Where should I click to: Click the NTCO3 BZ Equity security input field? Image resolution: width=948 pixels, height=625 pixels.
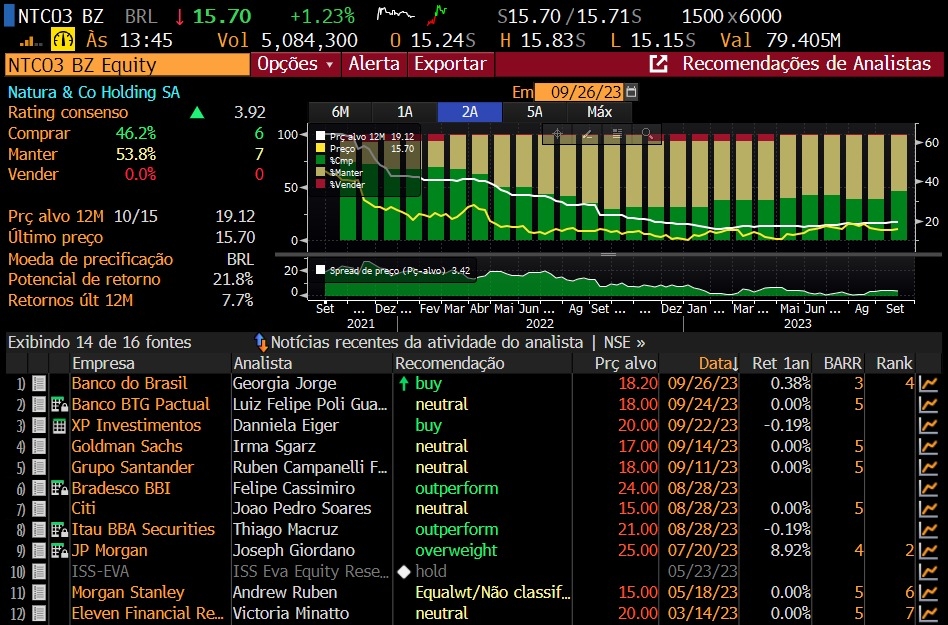point(126,65)
